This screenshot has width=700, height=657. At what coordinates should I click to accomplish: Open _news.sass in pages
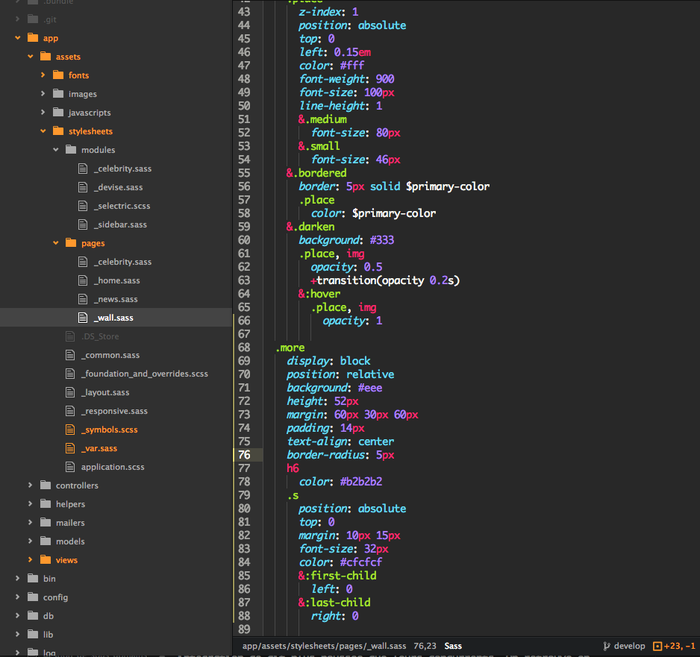click(116, 299)
